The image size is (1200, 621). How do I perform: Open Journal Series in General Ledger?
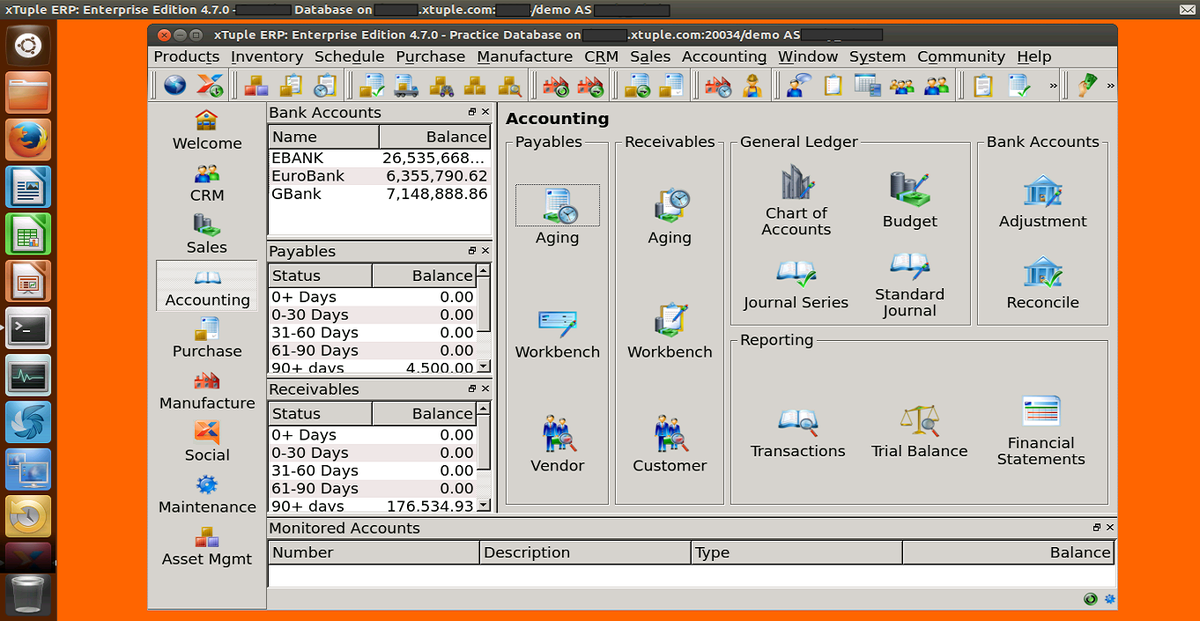[x=796, y=285]
